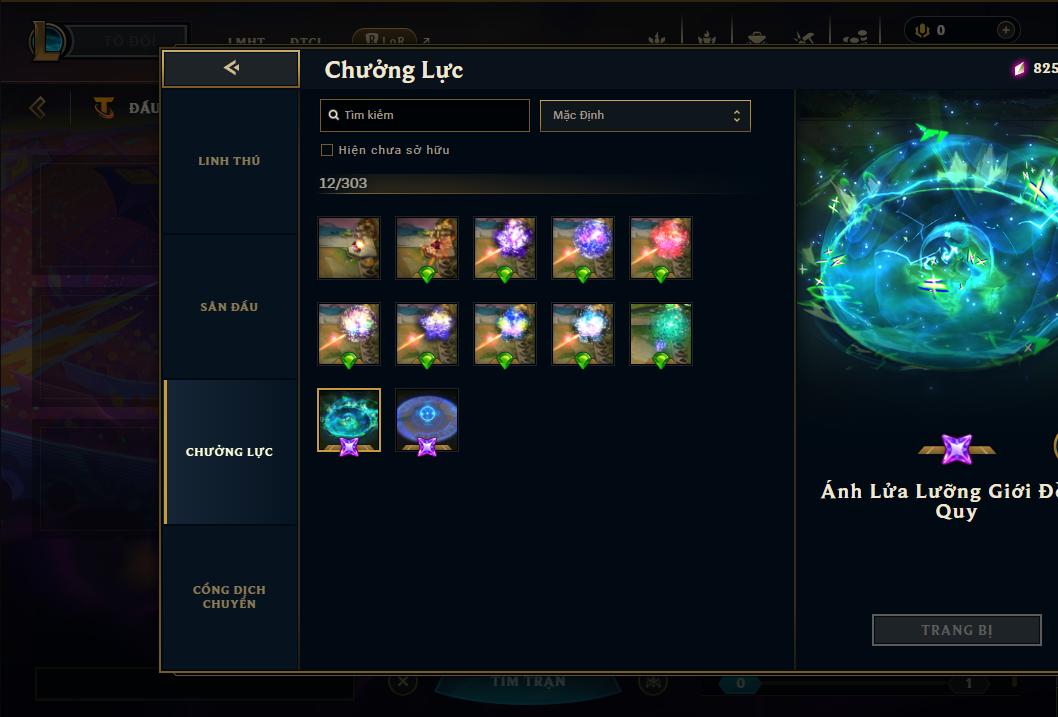Click the back arrow button
This screenshot has height=717, width=1058.
(x=231, y=68)
